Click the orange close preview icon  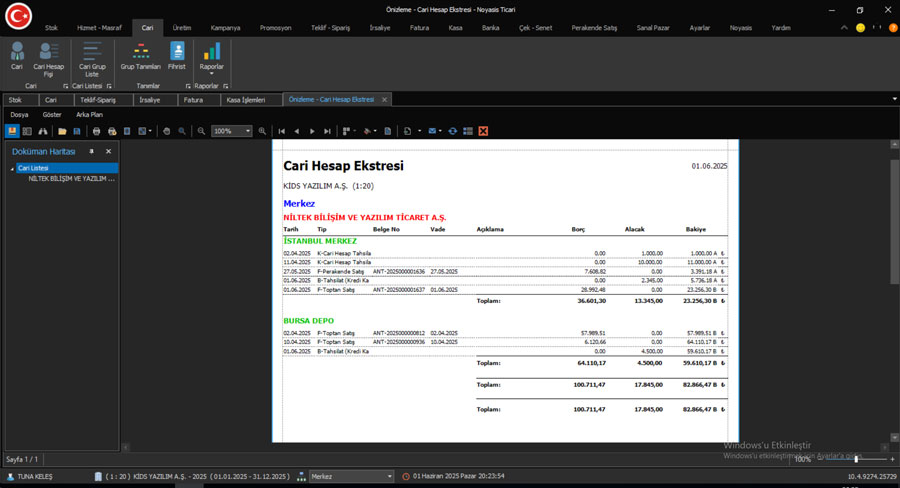click(483, 131)
